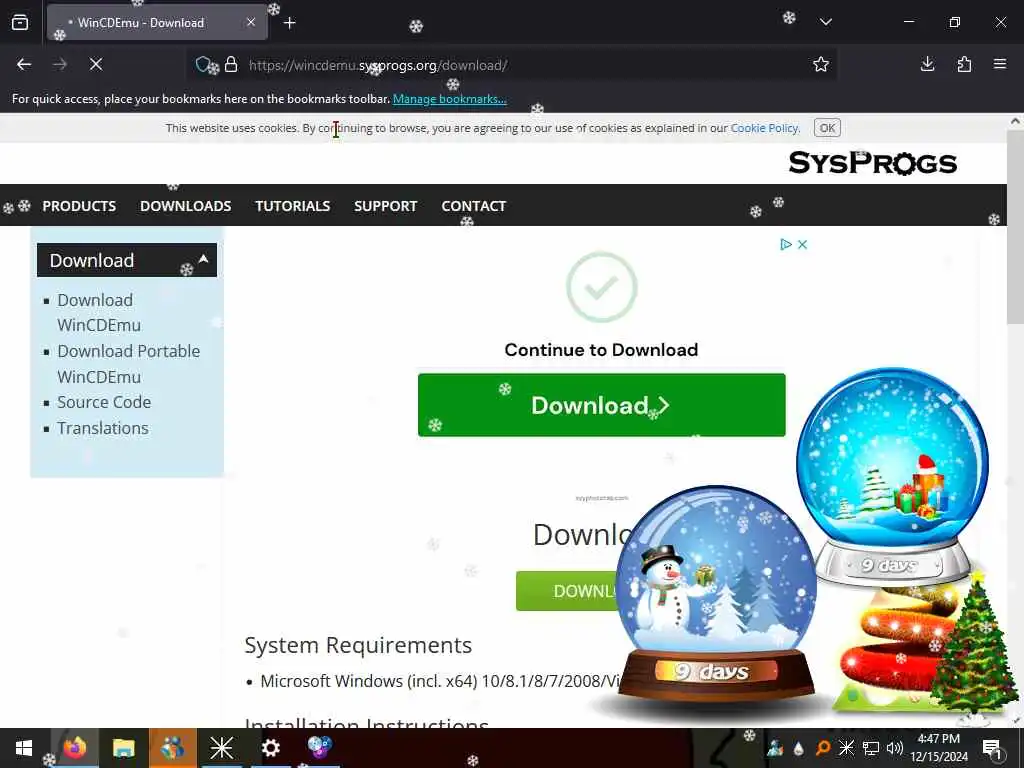Open the notification center icon
Viewport: 1024px width, 768px height.
(x=992, y=748)
